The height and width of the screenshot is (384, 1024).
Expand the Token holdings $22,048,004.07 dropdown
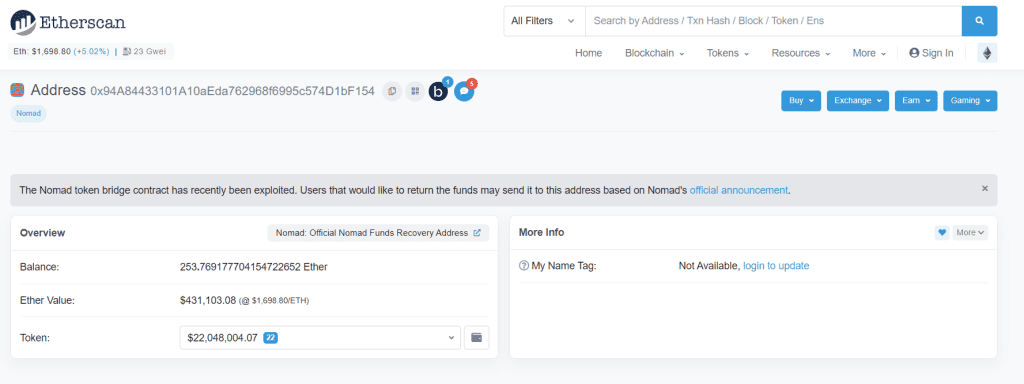click(320, 338)
